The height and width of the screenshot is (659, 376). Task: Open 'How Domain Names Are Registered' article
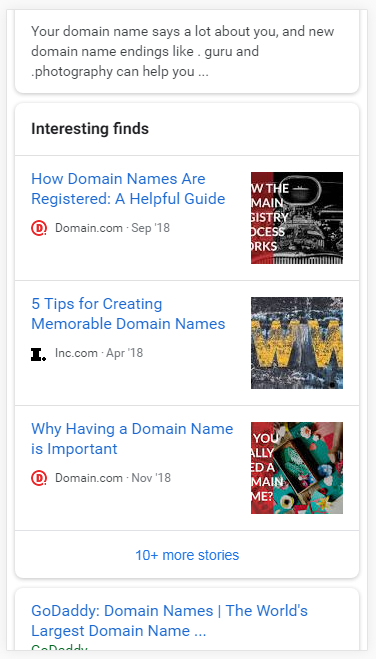pos(128,189)
